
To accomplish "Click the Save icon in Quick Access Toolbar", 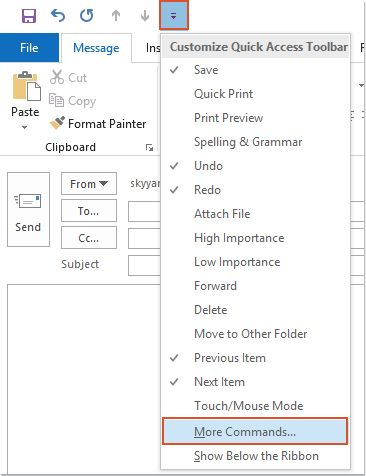I will 29,16.
